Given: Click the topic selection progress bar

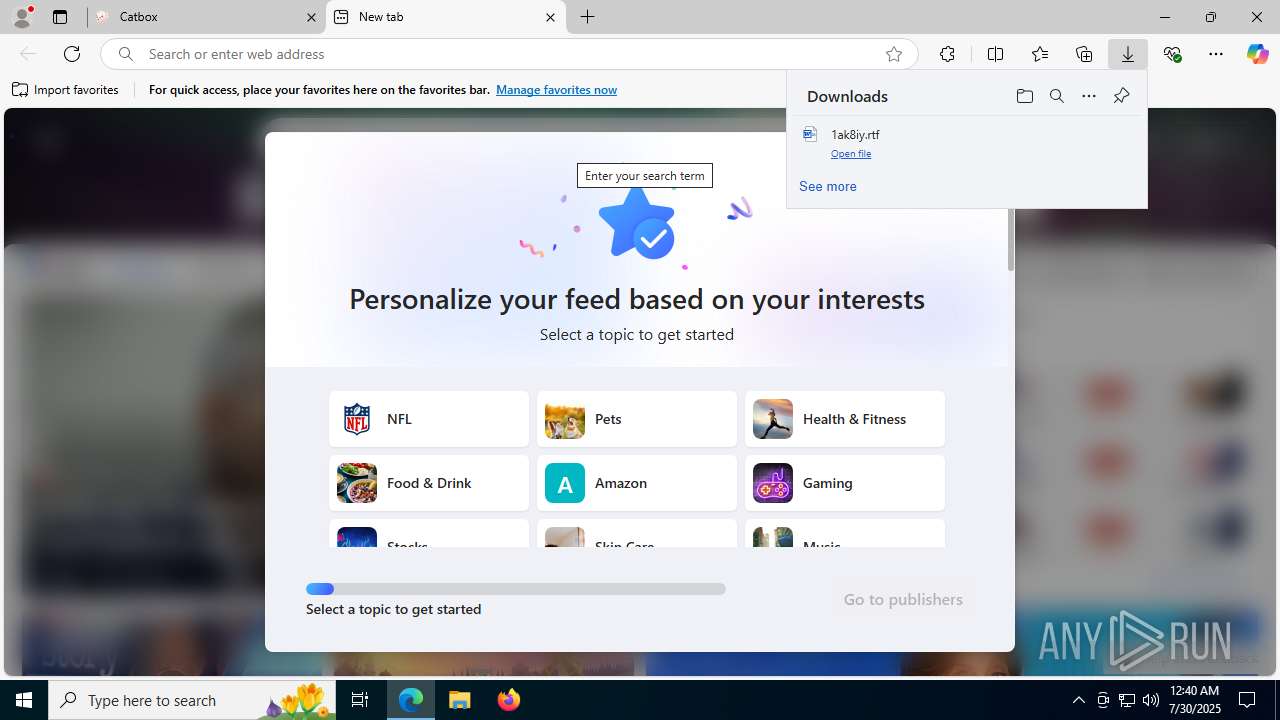Looking at the screenshot, I should (x=516, y=589).
